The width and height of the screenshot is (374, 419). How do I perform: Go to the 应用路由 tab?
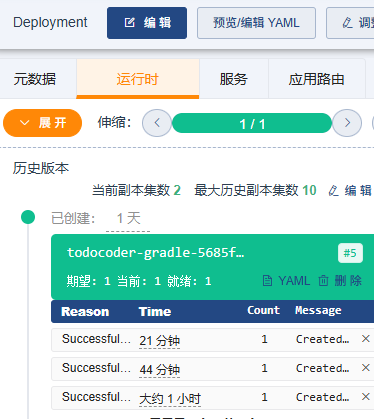tap(316, 79)
